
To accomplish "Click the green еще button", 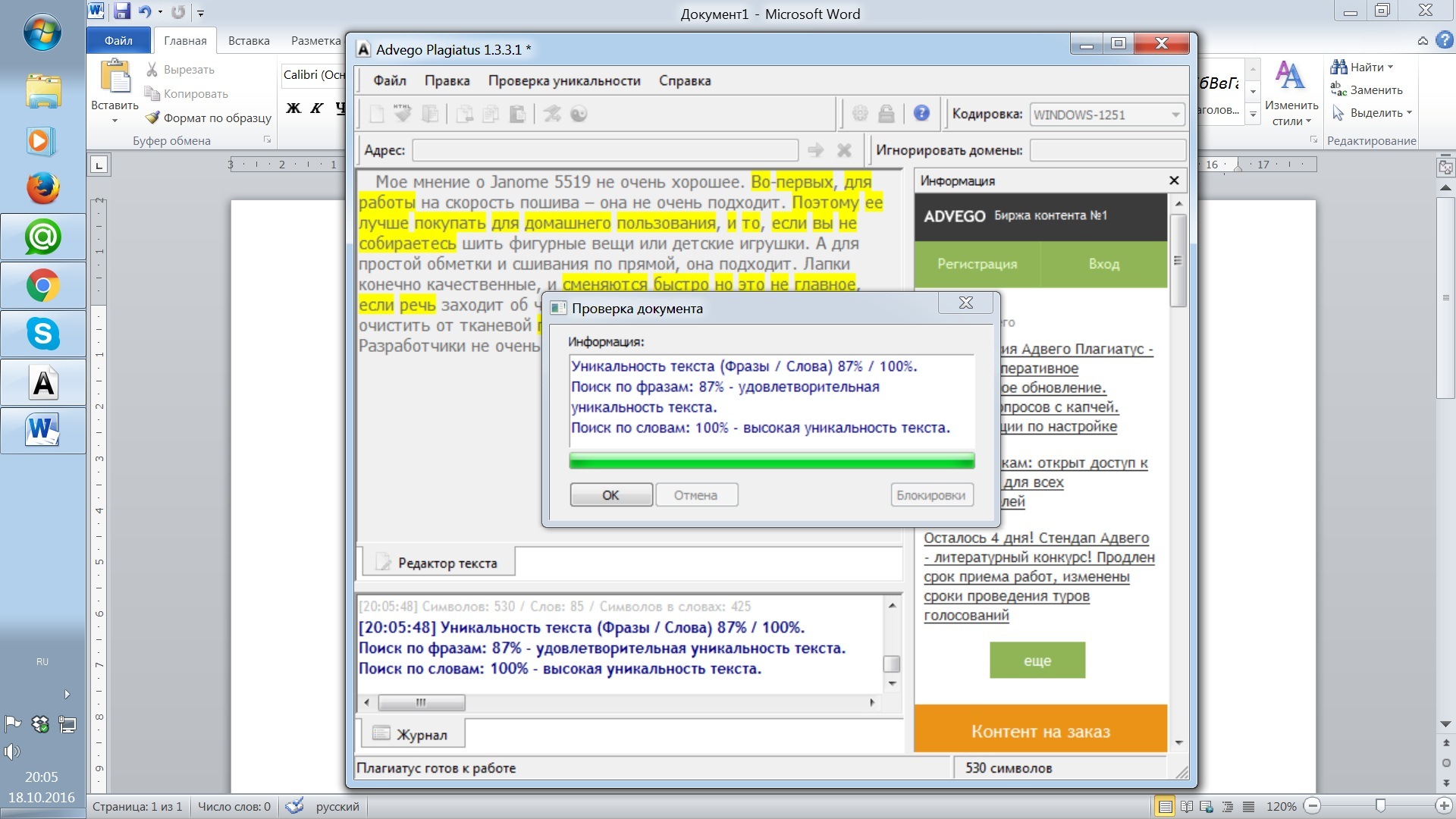I will [1037, 661].
